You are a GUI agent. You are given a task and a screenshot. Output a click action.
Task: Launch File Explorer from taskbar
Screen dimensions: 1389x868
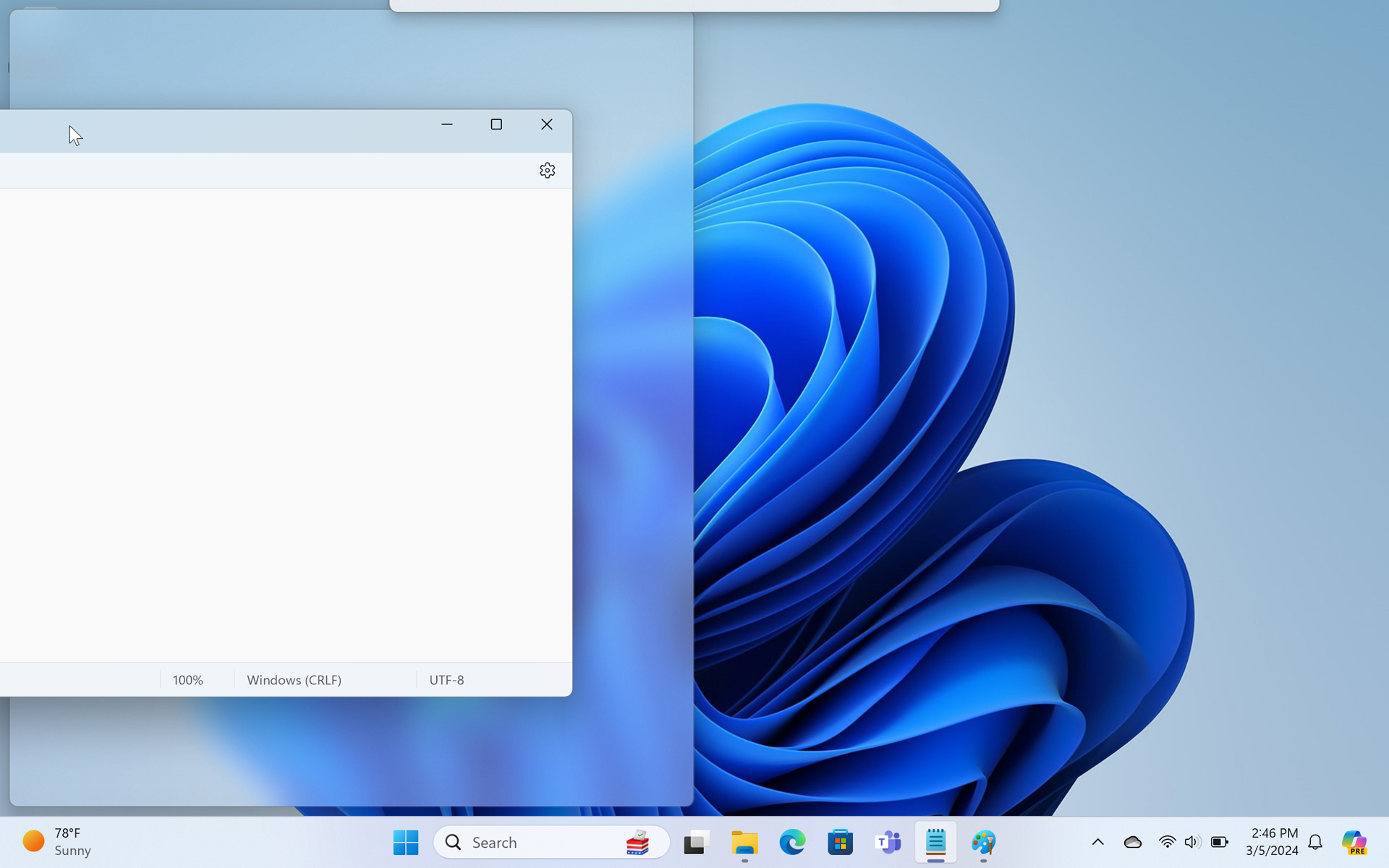(x=744, y=842)
